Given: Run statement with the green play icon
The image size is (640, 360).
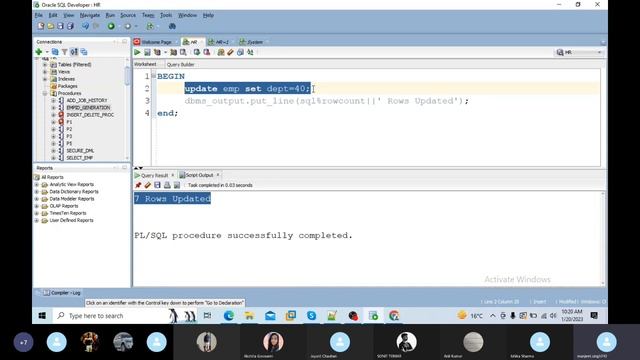Looking at the screenshot, I should pos(137,52).
